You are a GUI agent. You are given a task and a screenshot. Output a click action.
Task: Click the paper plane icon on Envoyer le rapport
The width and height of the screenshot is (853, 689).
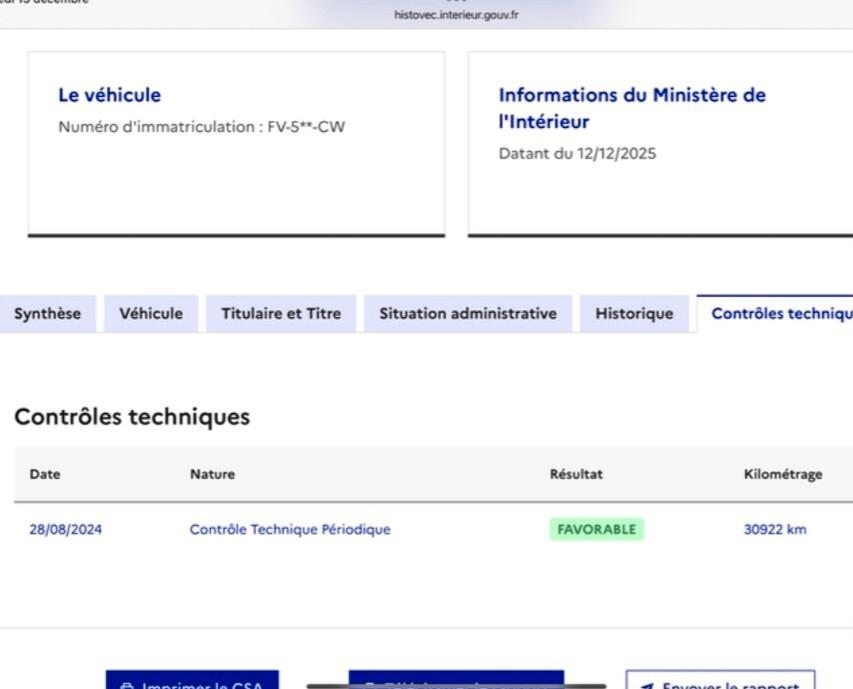648,686
